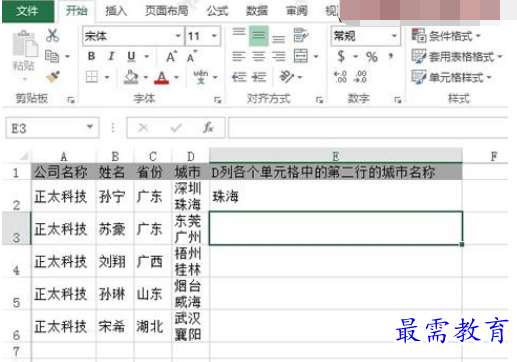The height and width of the screenshot is (362, 517).
Task: Align text left
Action: tap(239, 56)
